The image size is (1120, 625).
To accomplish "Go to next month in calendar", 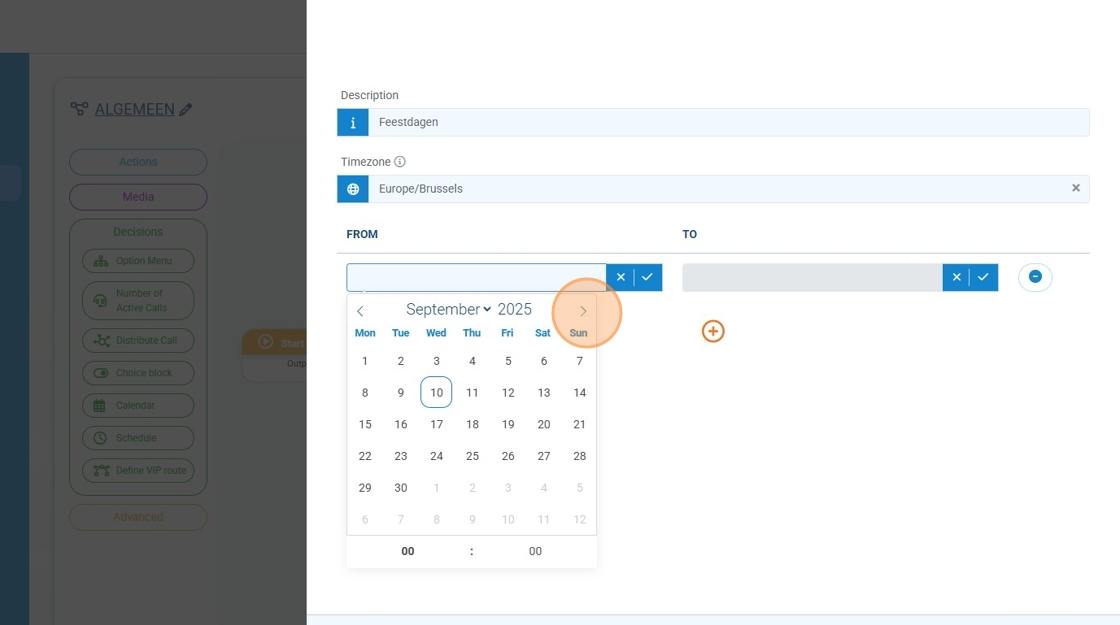I will click(x=583, y=311).
